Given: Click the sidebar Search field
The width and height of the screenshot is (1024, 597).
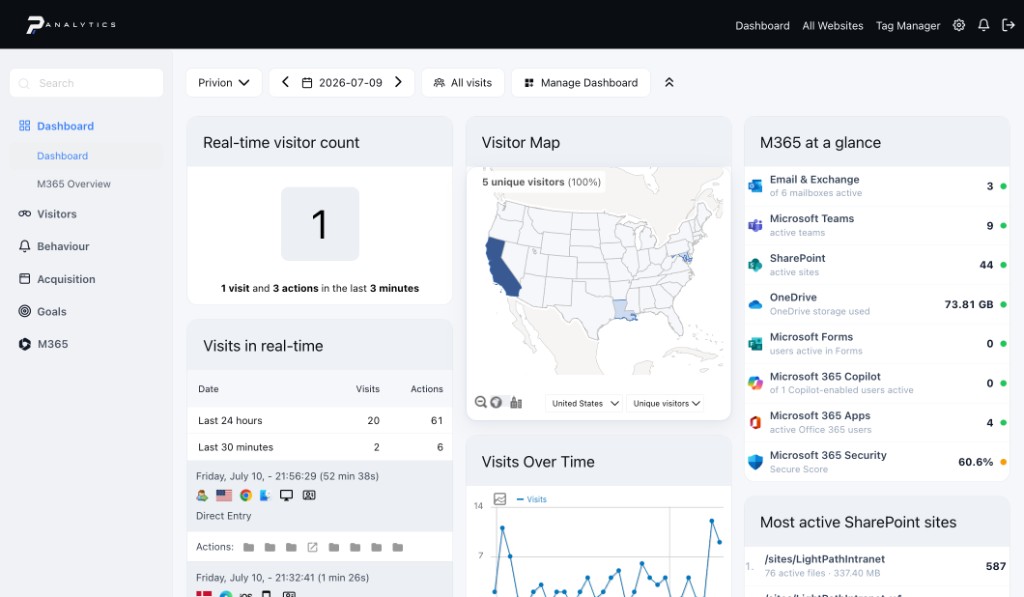Looking at the screenshot, I should point(86,83).
